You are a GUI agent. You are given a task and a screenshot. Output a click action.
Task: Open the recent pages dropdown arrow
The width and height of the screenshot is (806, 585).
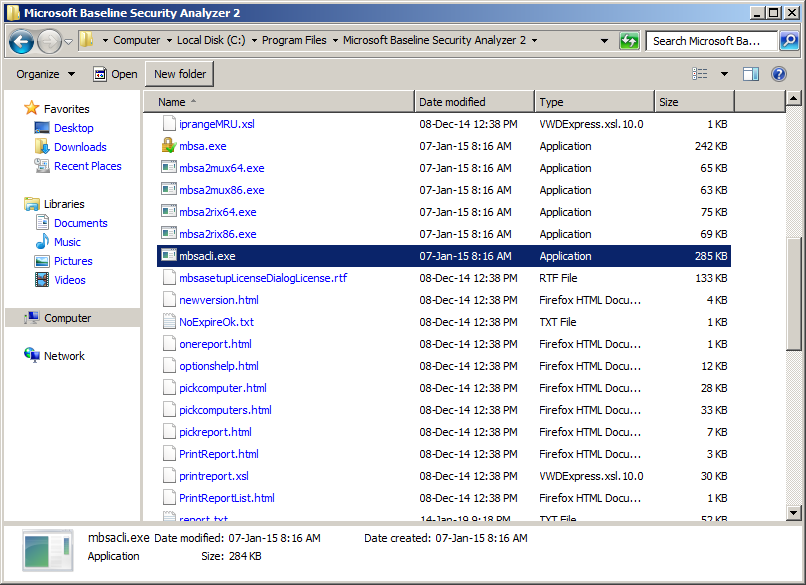pyautogui.click(x=68, y=42)
